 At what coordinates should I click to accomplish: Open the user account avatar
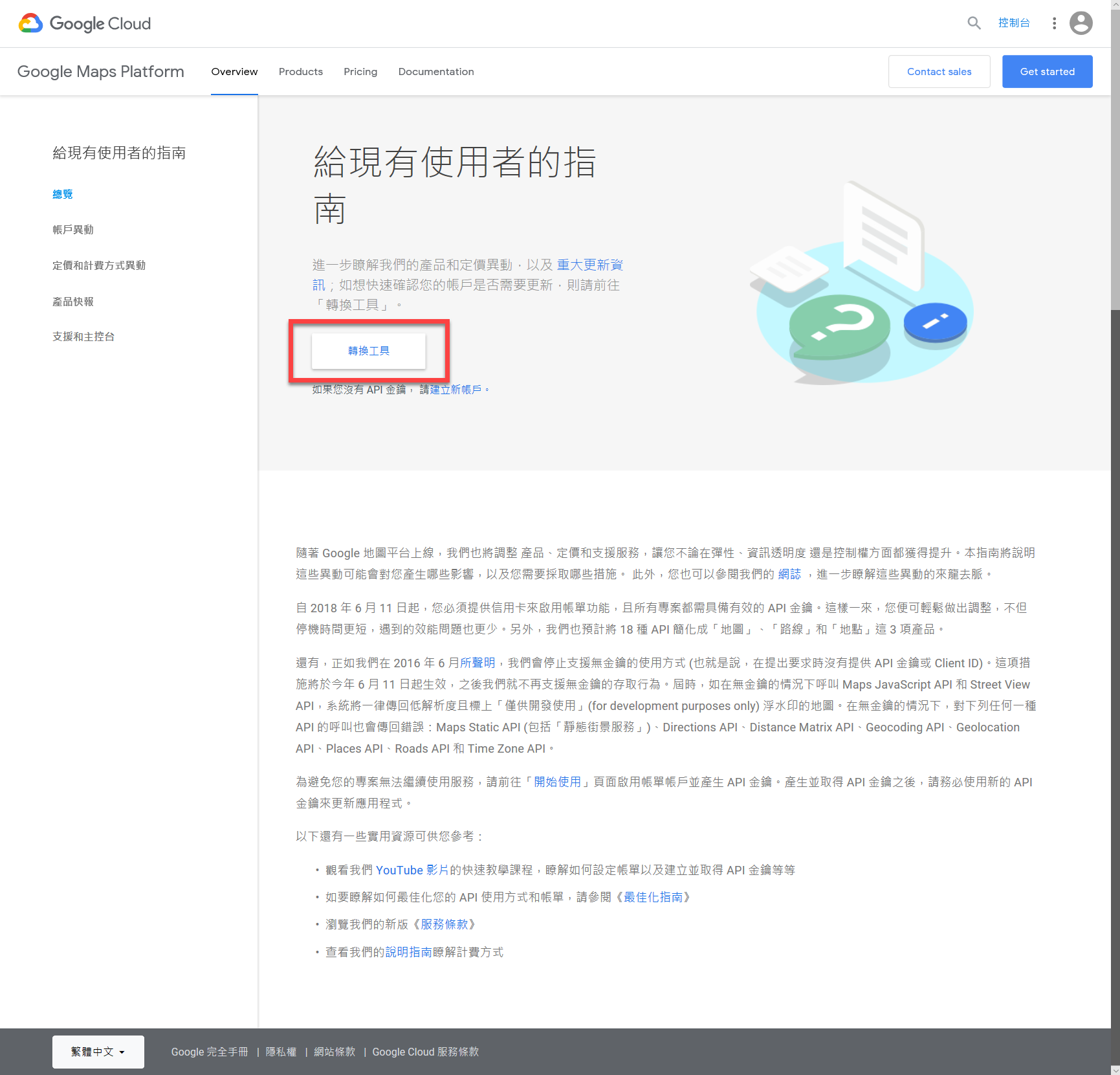[x=1081, y=23]
